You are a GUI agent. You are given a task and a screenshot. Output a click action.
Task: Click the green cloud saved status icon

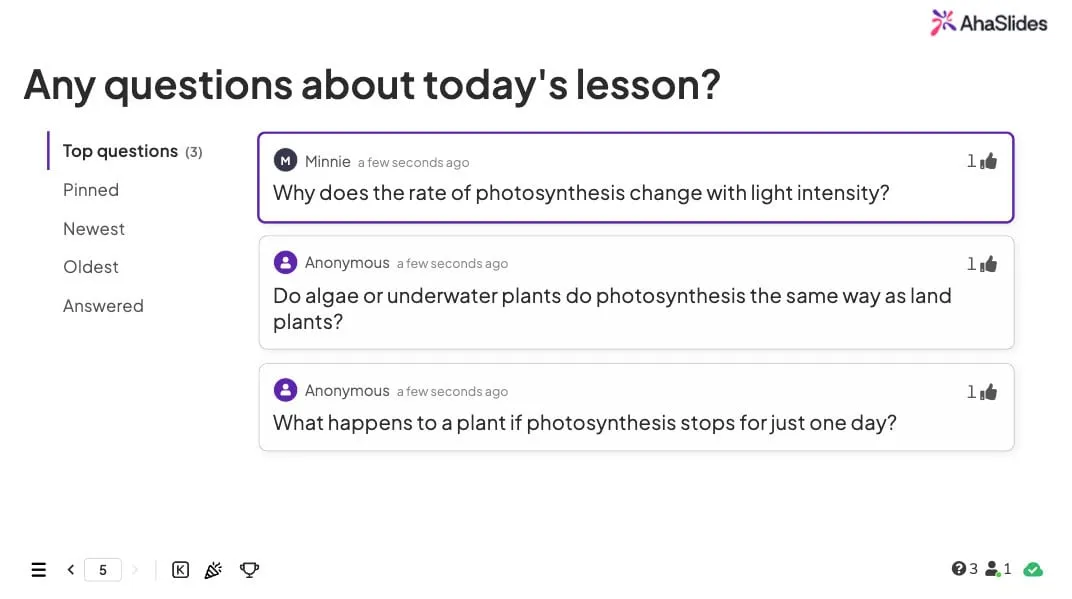click(x=1033, y=570)
